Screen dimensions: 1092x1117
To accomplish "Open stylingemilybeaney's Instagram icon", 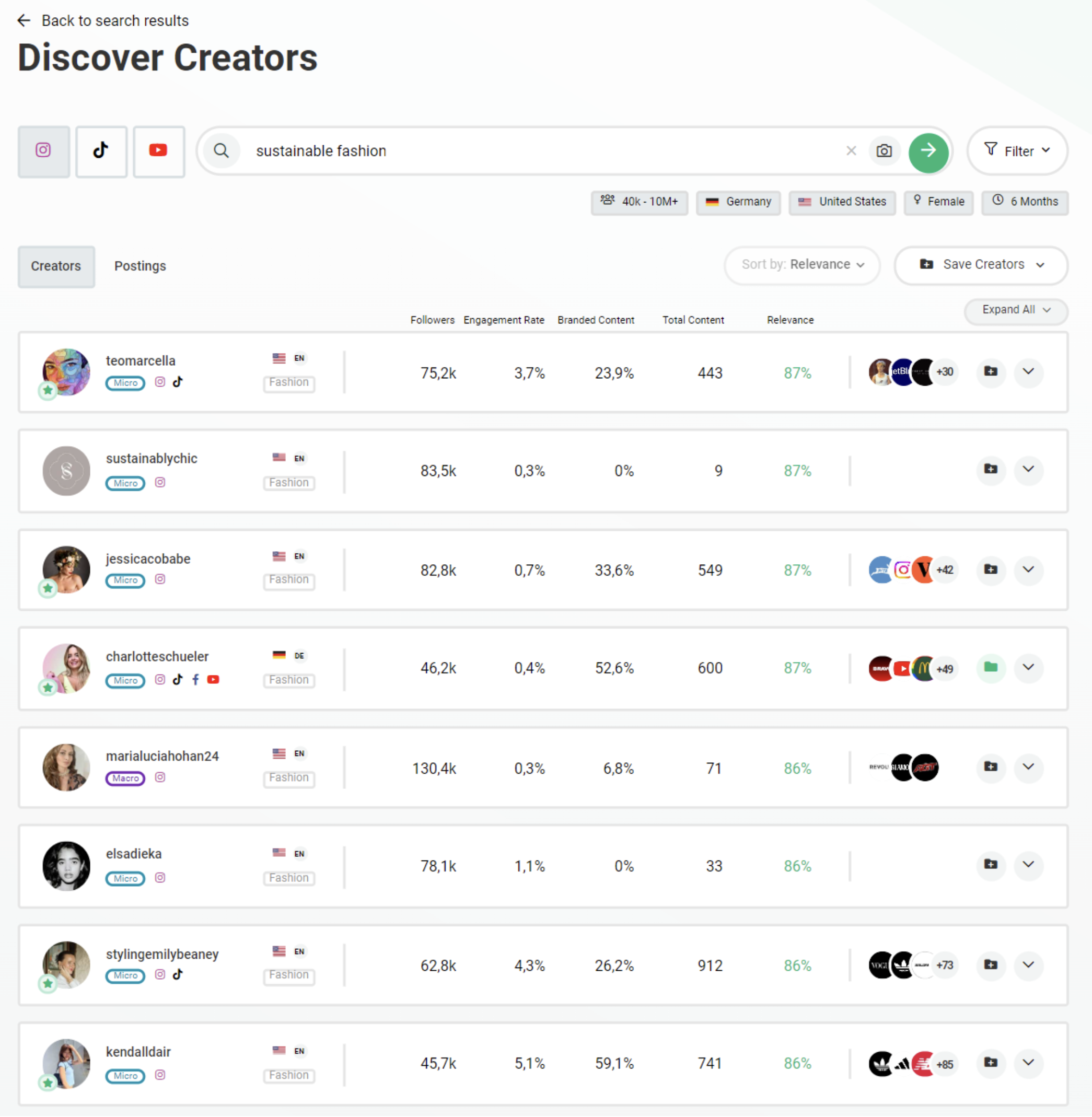I will [160, 974].
